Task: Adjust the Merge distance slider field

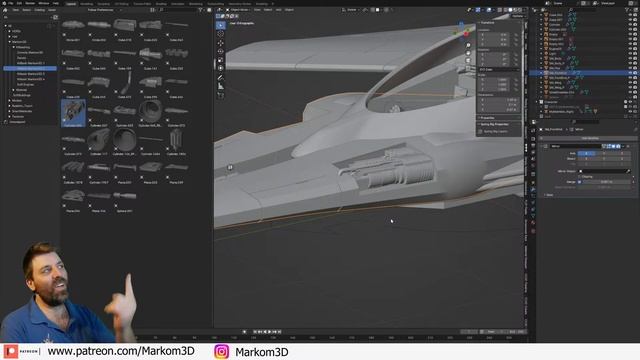Action: [607, 182]
